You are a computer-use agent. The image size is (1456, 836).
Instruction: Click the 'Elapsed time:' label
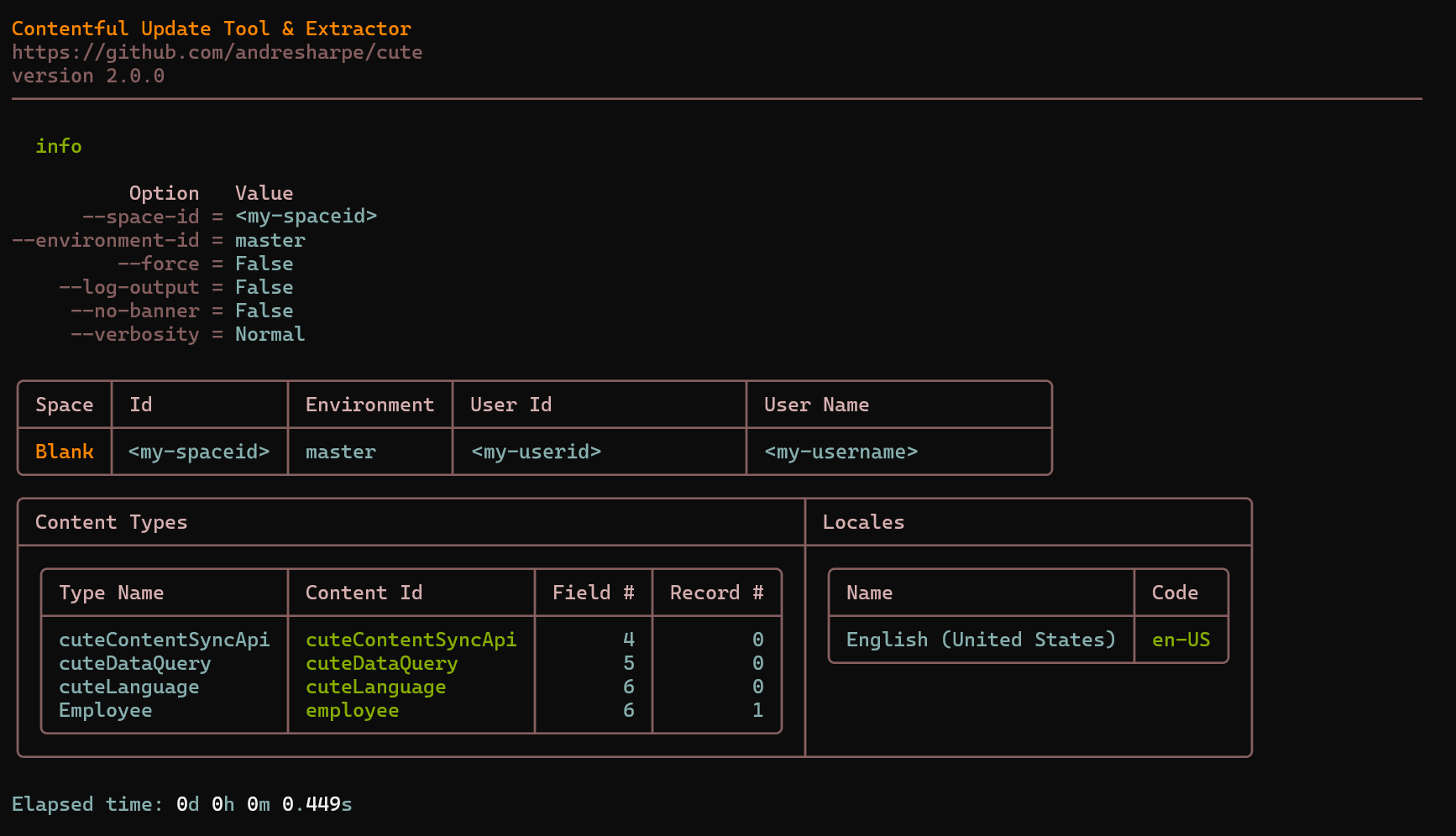87,804
